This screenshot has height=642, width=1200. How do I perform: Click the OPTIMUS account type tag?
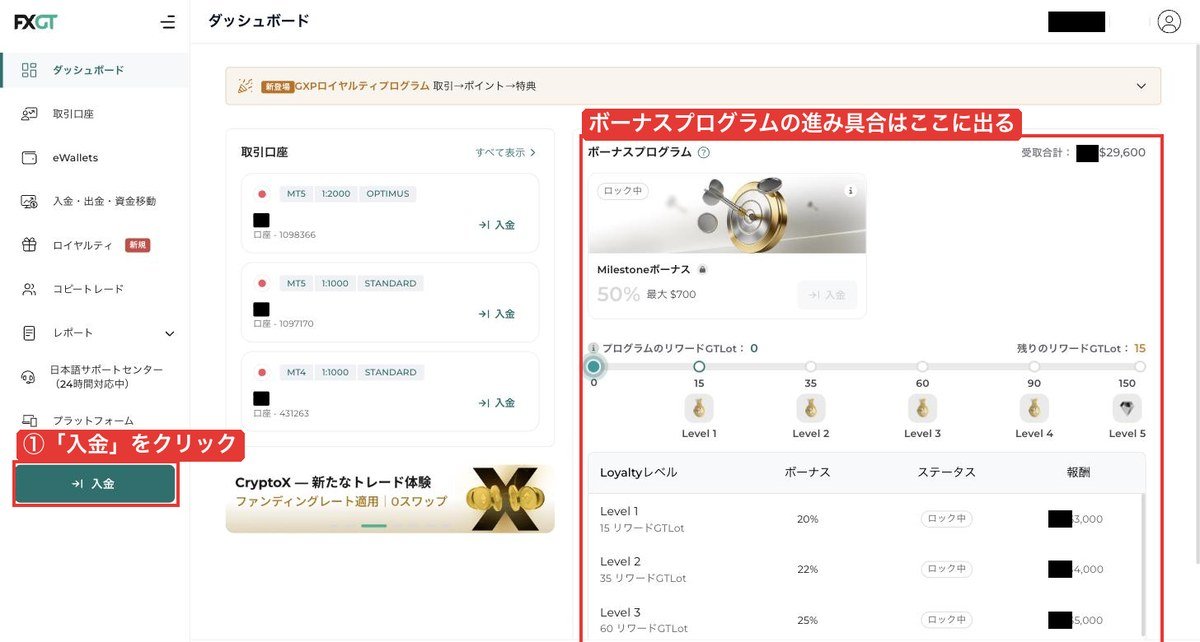(x=387, y=194)
